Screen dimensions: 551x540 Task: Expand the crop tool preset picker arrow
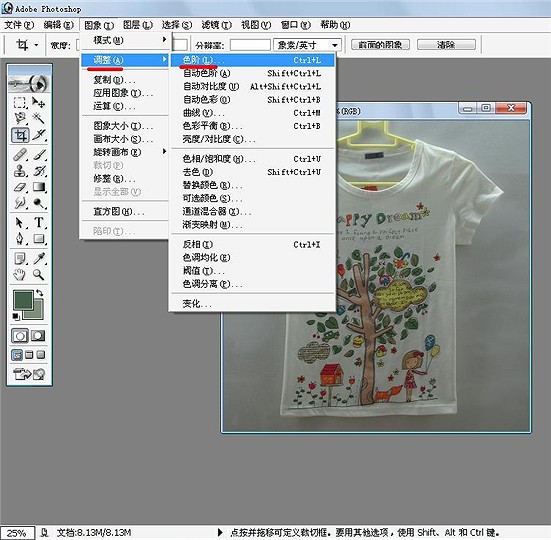pyautogui.click(x=36, y=45)
